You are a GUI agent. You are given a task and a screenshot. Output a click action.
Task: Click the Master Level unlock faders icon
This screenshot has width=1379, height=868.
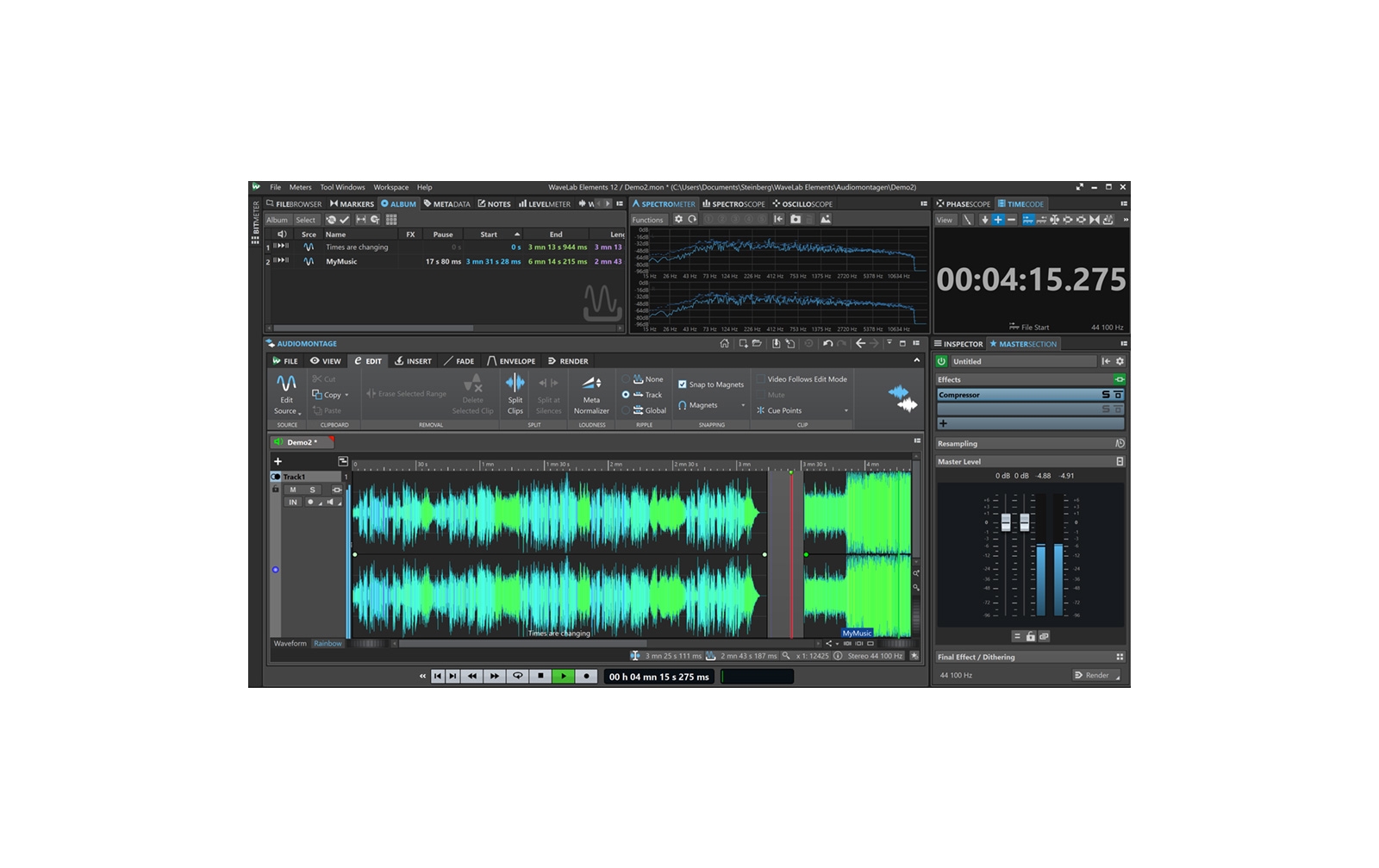click(x=1030, y=636)
